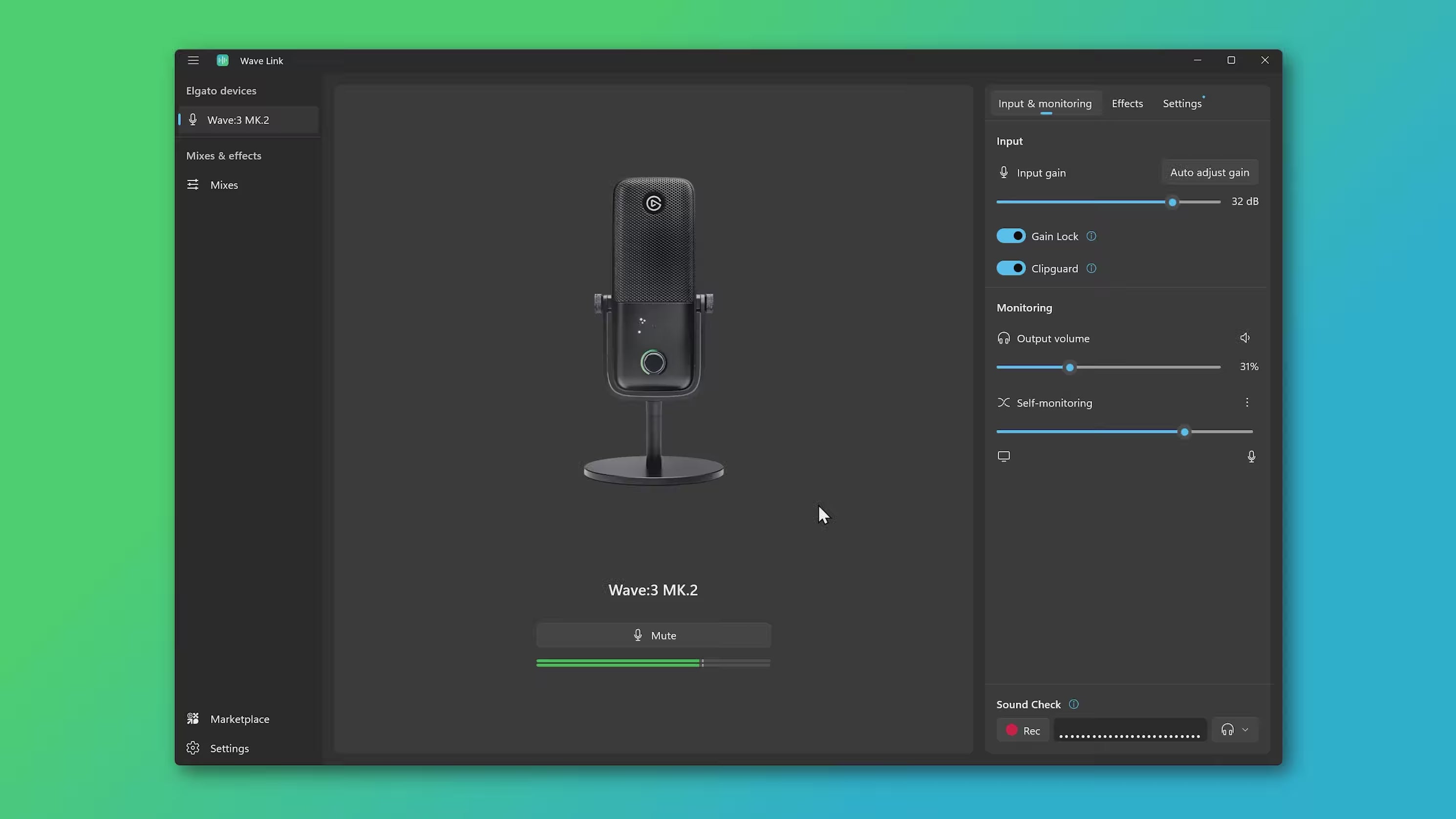
Task: Click the Monitoring section heading
Action: click(x=1024, y=307)
